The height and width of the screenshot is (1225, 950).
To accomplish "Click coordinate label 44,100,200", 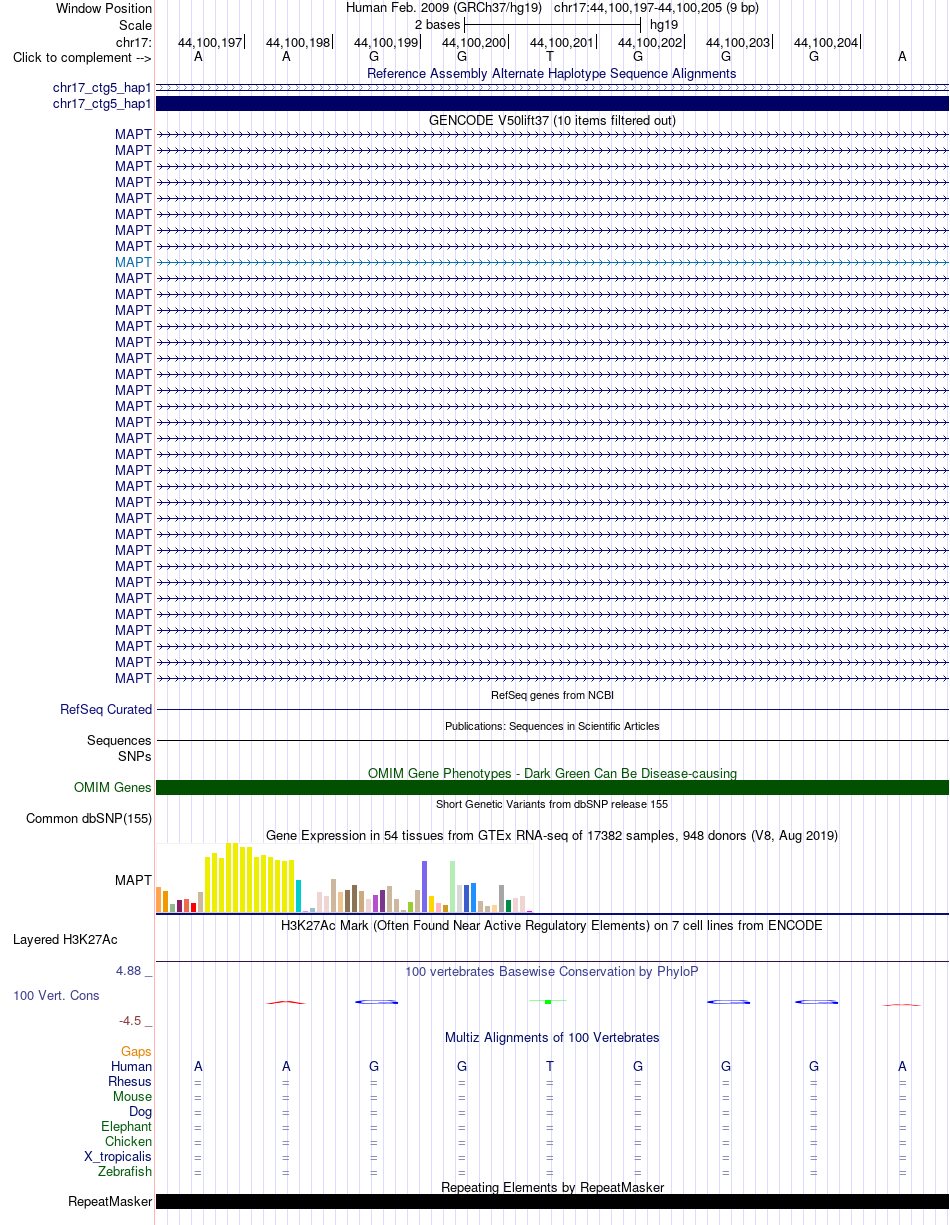I will 474,42.
